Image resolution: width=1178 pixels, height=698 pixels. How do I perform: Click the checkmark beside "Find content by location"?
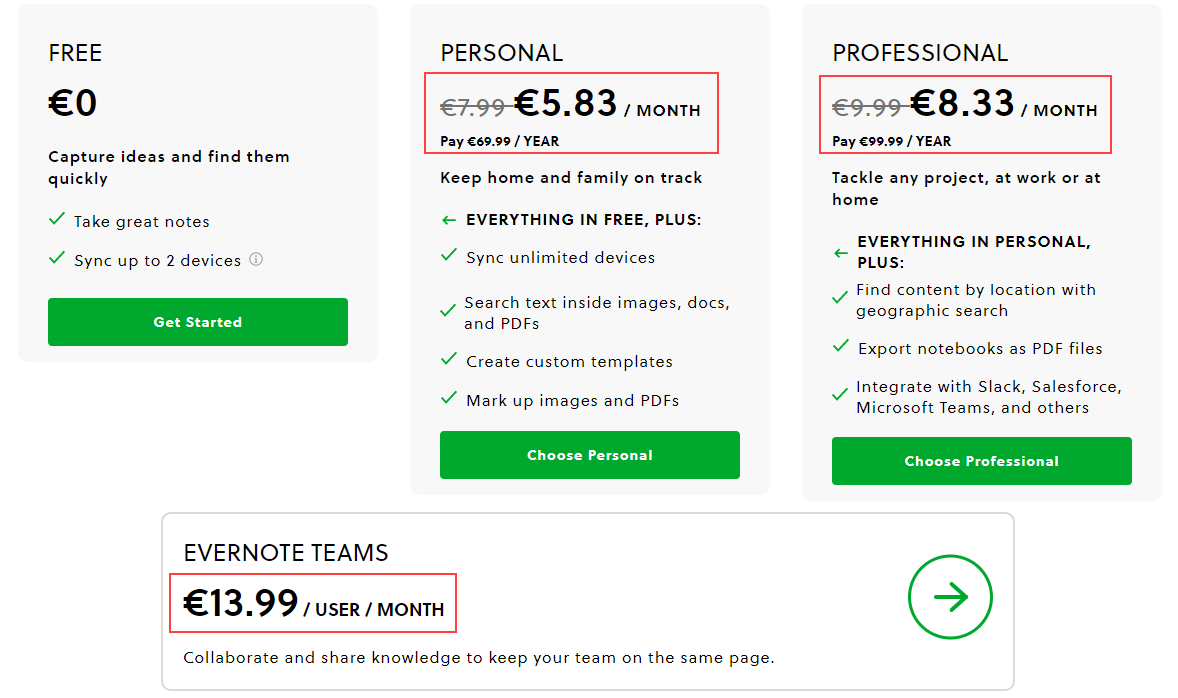tap(840, 297)
